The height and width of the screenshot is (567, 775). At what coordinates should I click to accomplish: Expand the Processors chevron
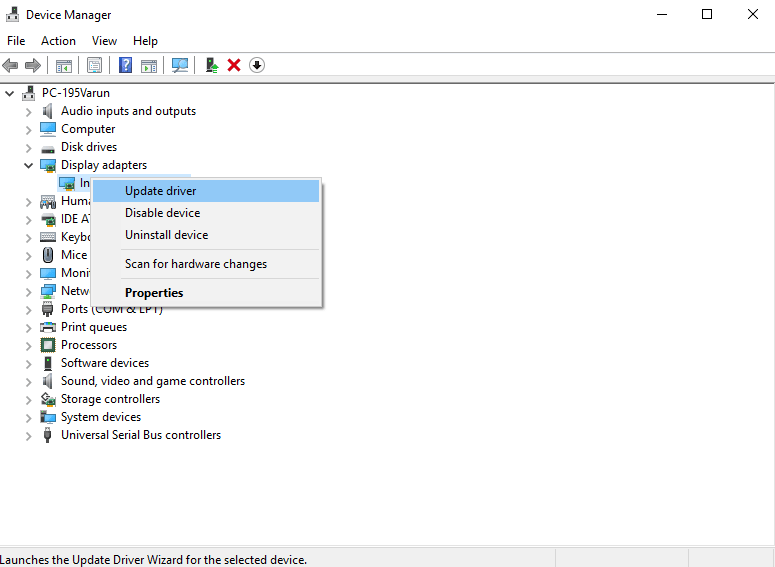(29, 346)
